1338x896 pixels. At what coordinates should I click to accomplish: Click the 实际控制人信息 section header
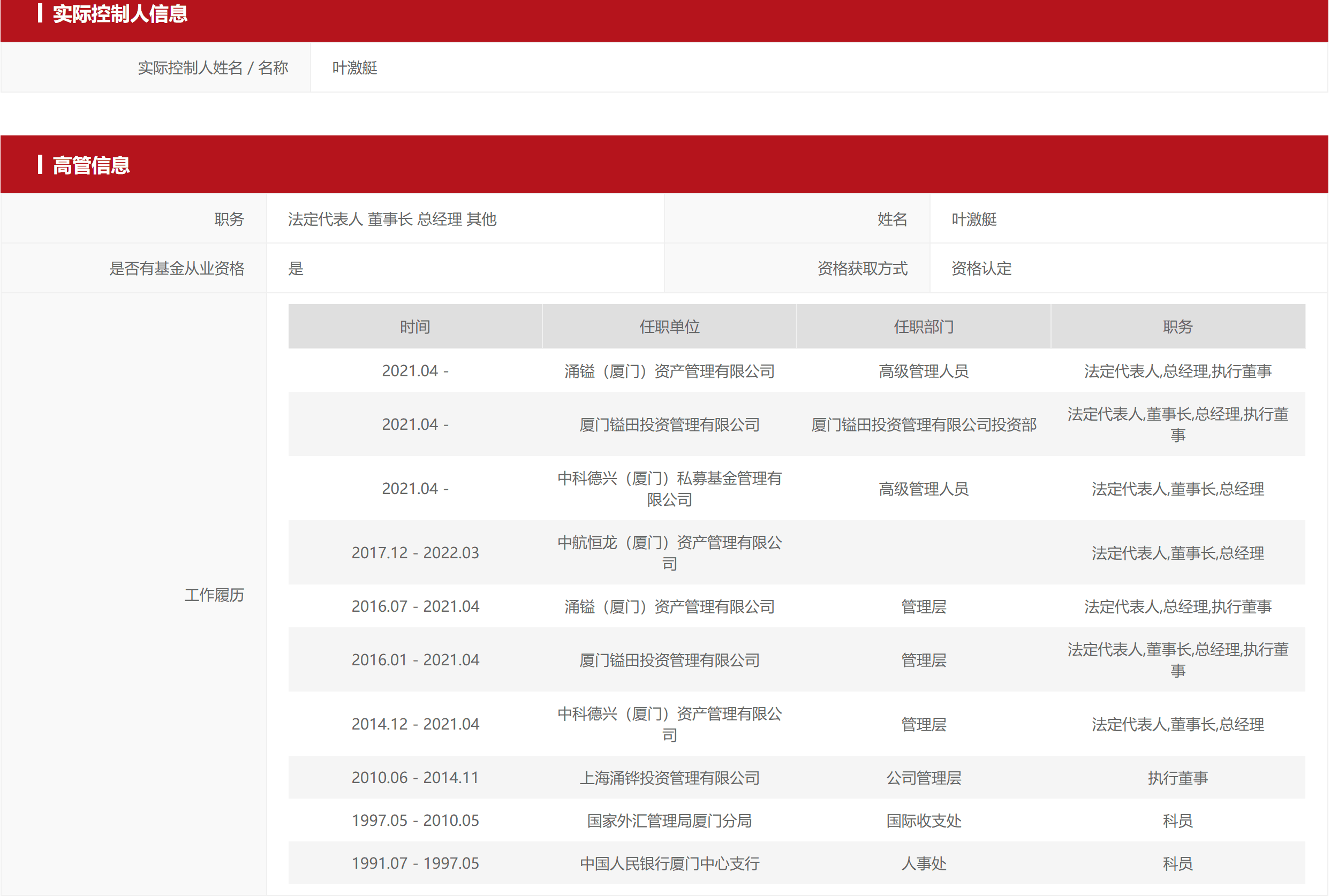coord(120,14)
